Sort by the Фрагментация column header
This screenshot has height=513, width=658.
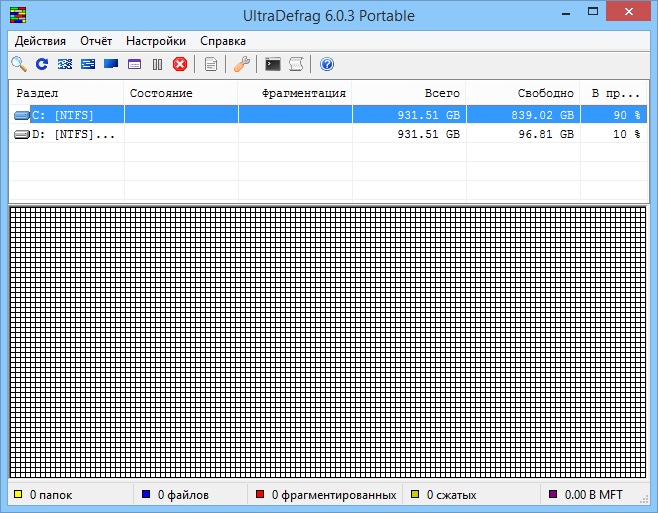tap(295, 93)
